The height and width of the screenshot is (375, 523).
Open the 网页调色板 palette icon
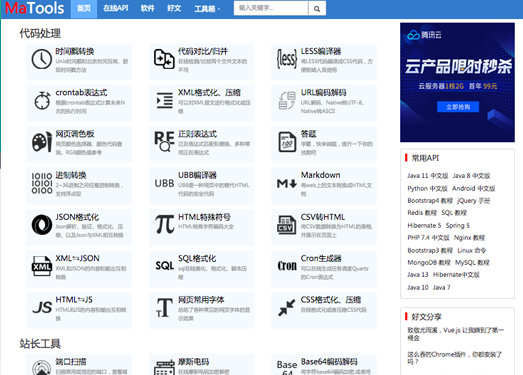42,142
